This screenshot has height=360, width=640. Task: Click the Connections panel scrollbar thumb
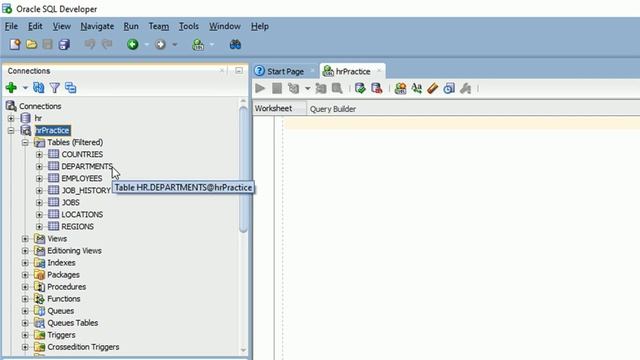243,169
